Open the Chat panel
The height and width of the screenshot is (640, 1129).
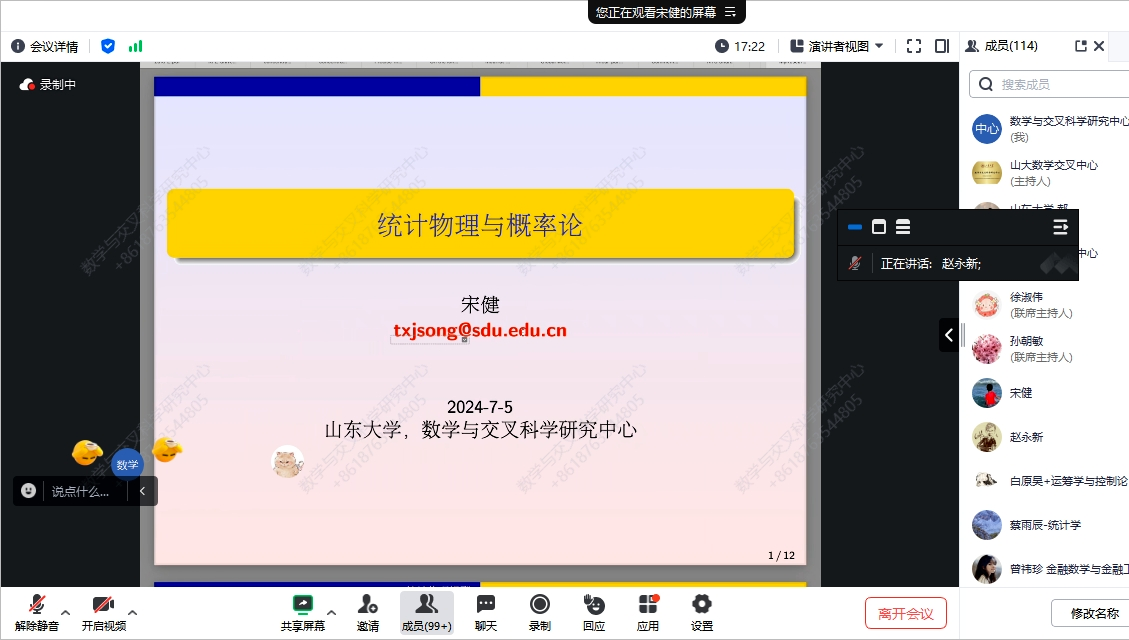(x=486, y=612)
